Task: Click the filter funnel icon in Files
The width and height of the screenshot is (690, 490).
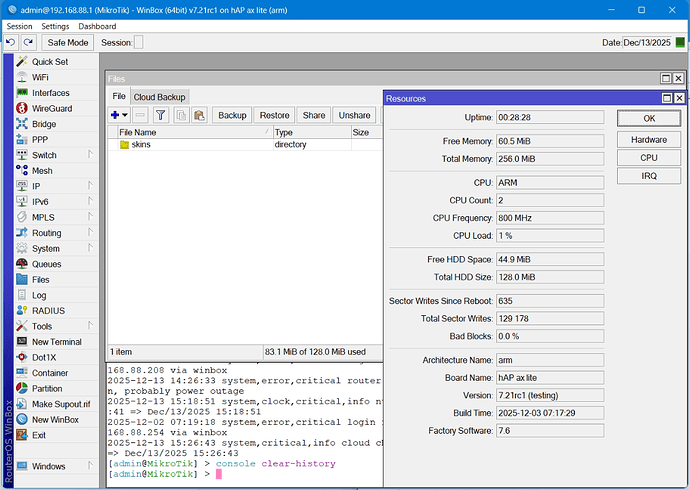Action: pos(161,115)
